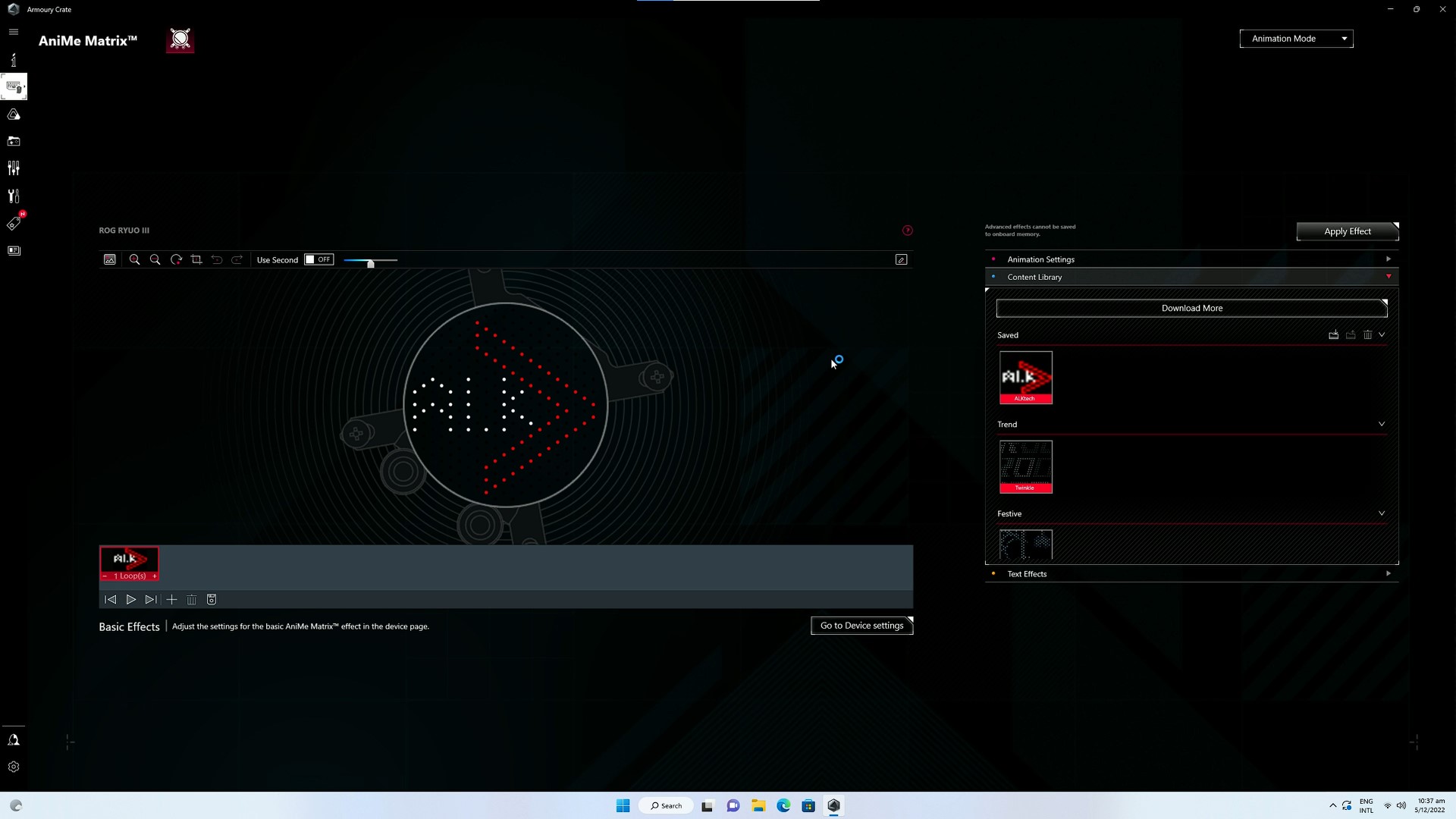The image size is (1456, 819).
Task: Add a new clip with the plus icon
Action: pyautogui.click(x=171, y=600)
